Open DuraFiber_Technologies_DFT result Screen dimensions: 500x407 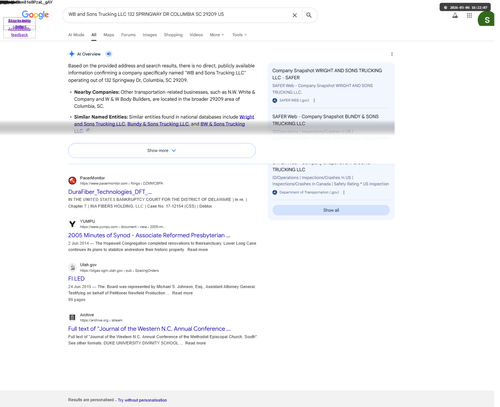pos(110,192)
